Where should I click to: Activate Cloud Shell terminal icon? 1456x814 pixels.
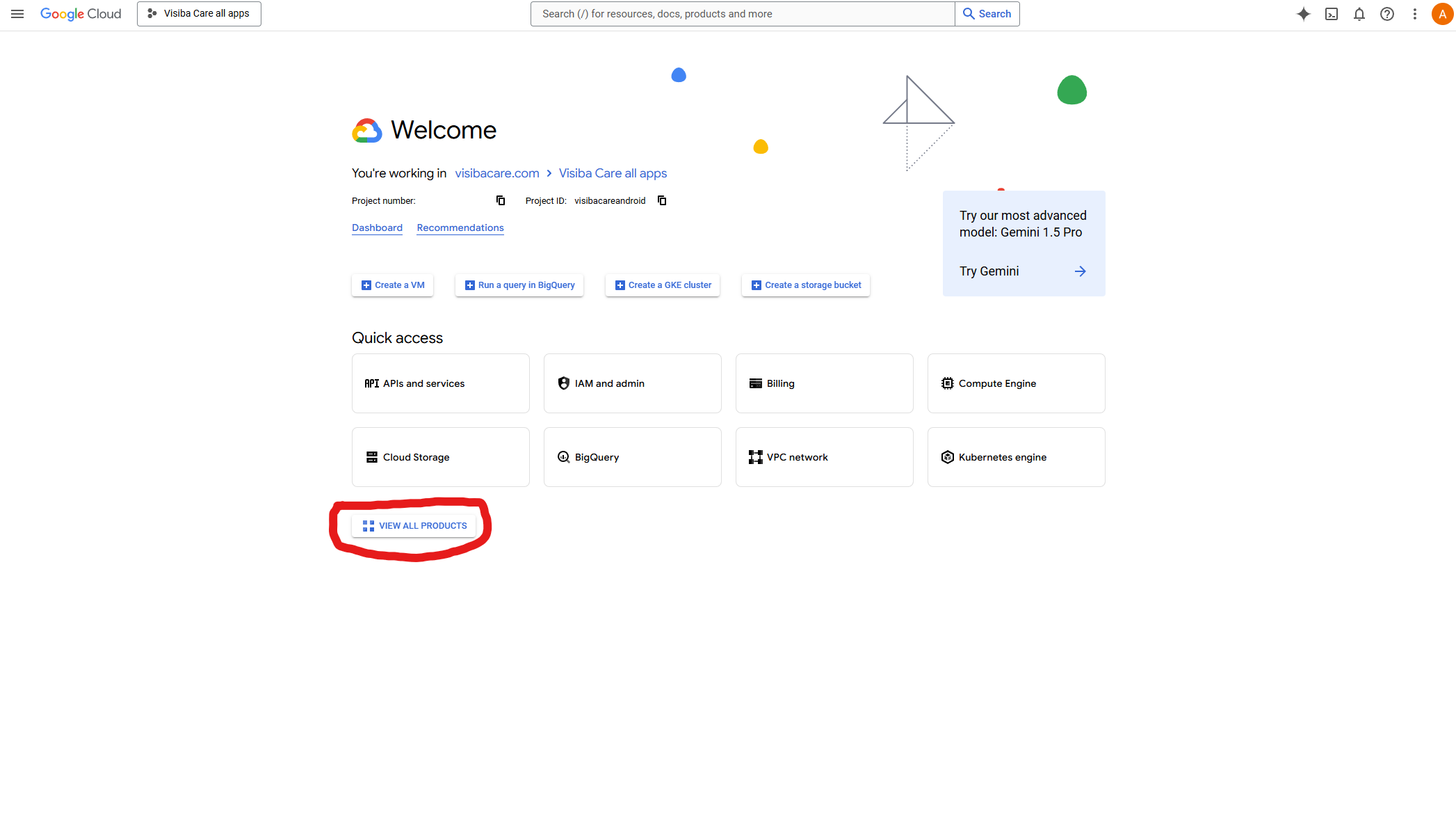pos(1332,14)
